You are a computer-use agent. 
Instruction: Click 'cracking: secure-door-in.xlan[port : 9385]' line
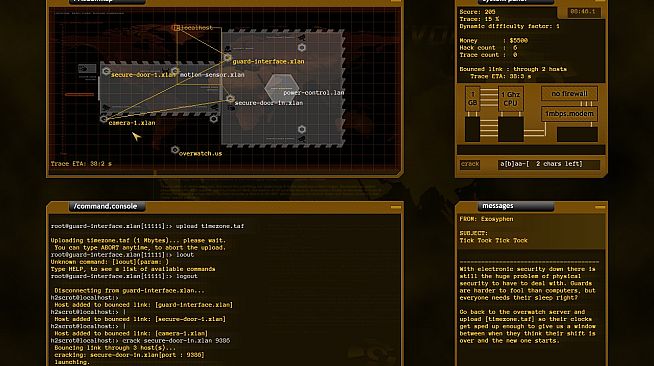click(x=129, y=355)
